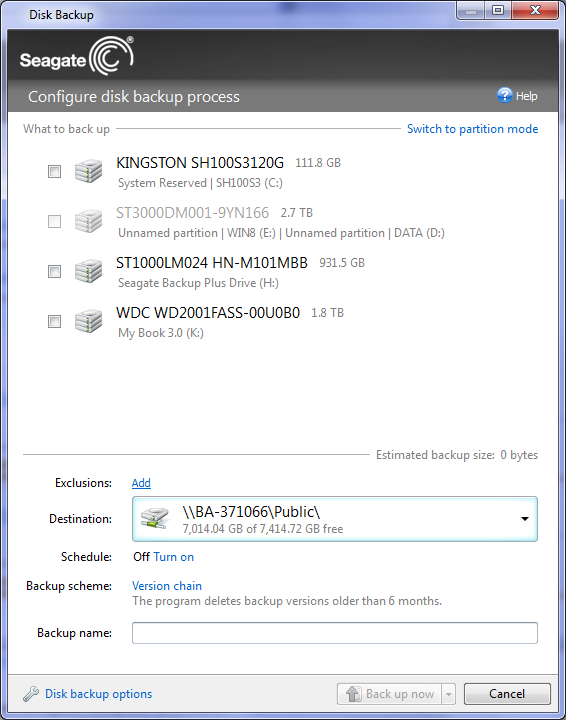The height and width of the screenshot is (720, 566).
Task: Click the Estimated backup size 0 bytes text
Action: click(x=457, y=455)
